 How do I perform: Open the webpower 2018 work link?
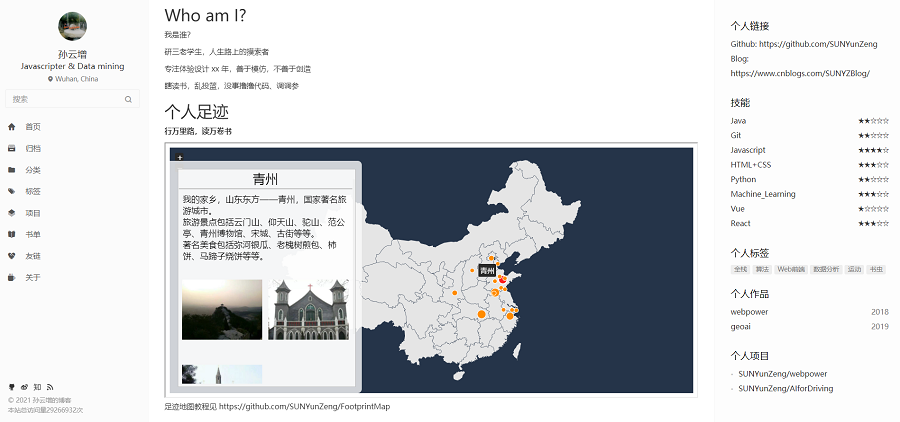[749, 311]
